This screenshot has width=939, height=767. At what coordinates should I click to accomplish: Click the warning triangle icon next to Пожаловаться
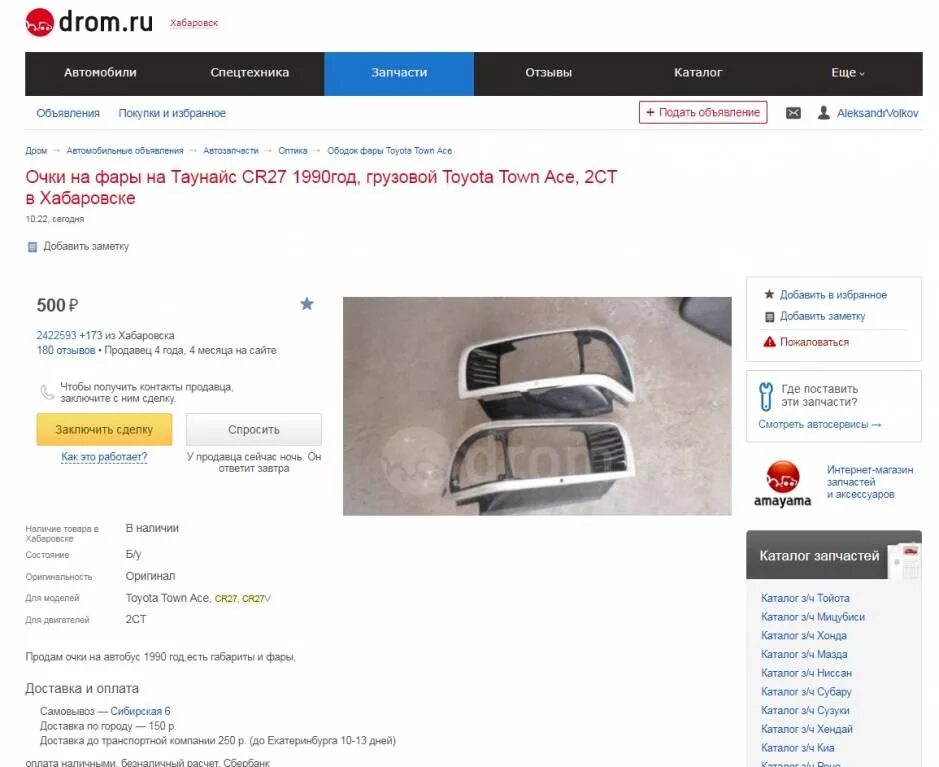pos(770,342)
